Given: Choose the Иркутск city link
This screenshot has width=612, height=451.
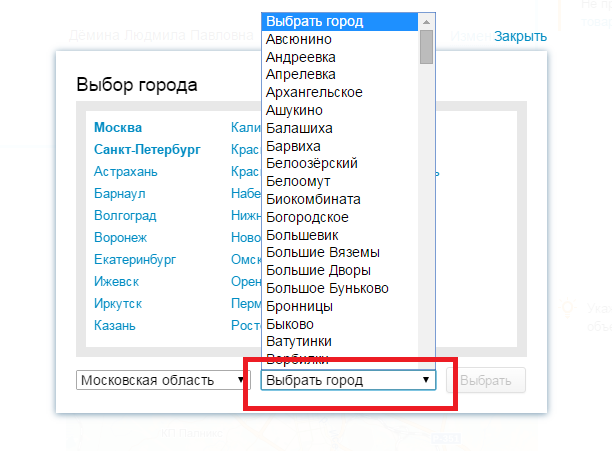Looking at the screenshot, I should (118, 304).
